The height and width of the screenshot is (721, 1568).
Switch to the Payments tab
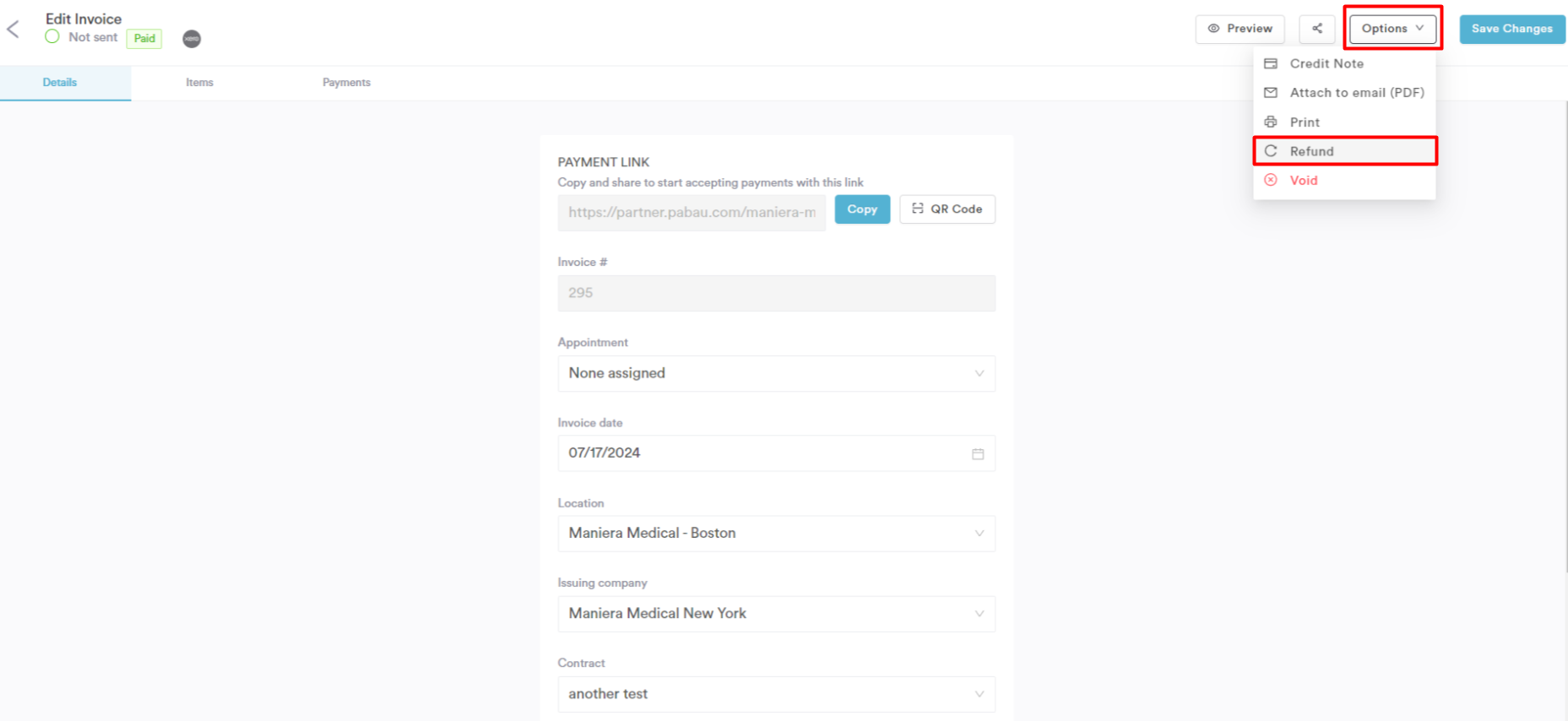346,83
